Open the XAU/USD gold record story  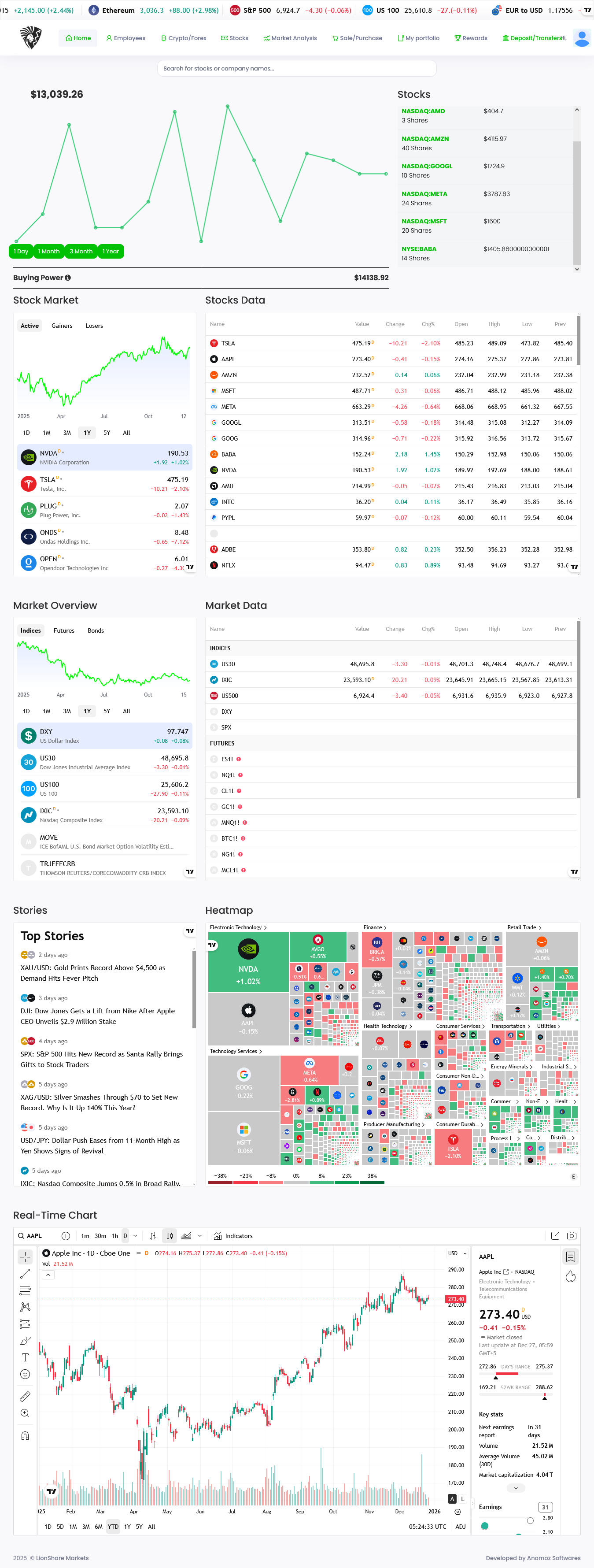point(93,973)
